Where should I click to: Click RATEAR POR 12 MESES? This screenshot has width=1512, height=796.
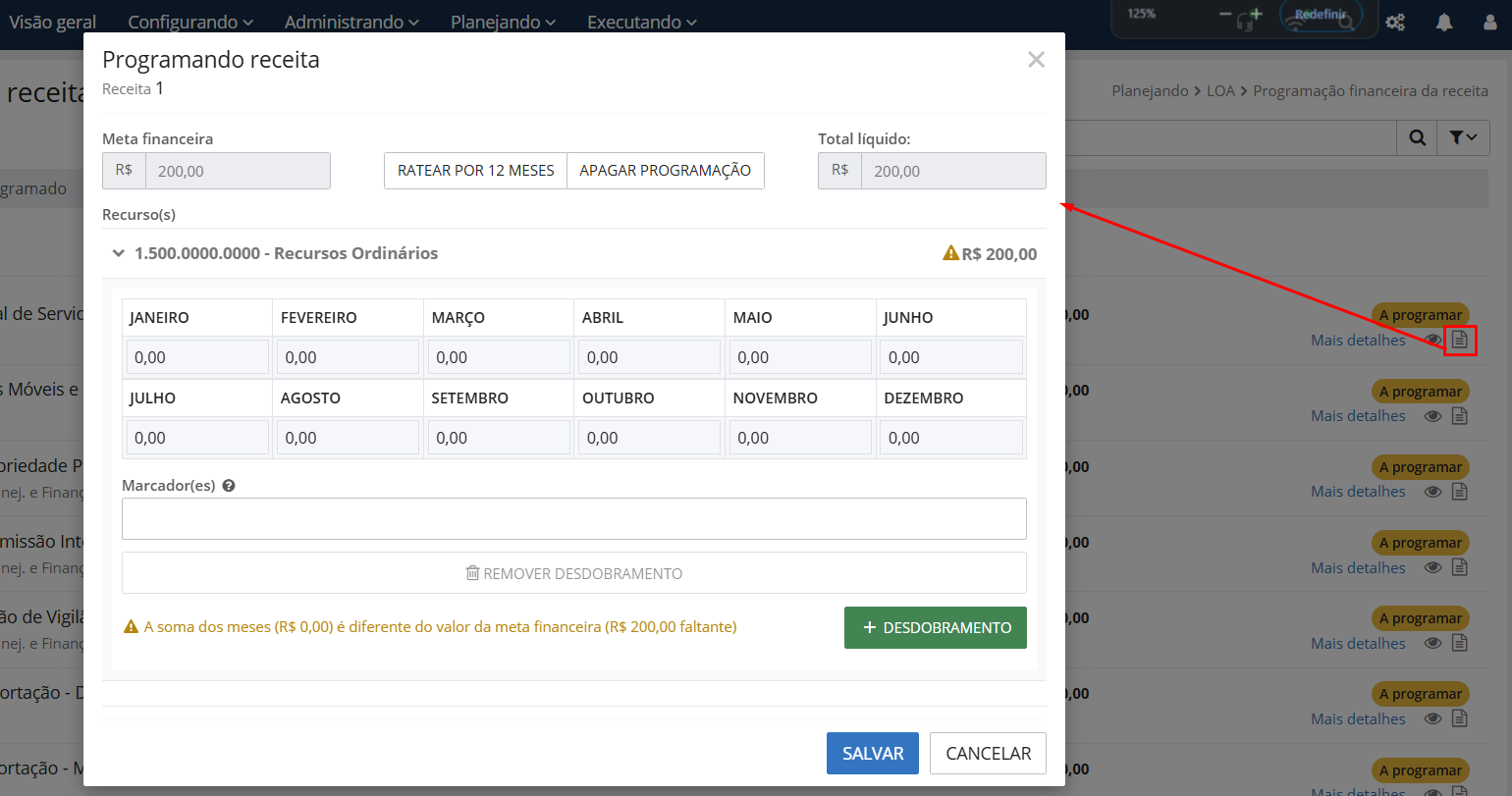click(475, 171)
